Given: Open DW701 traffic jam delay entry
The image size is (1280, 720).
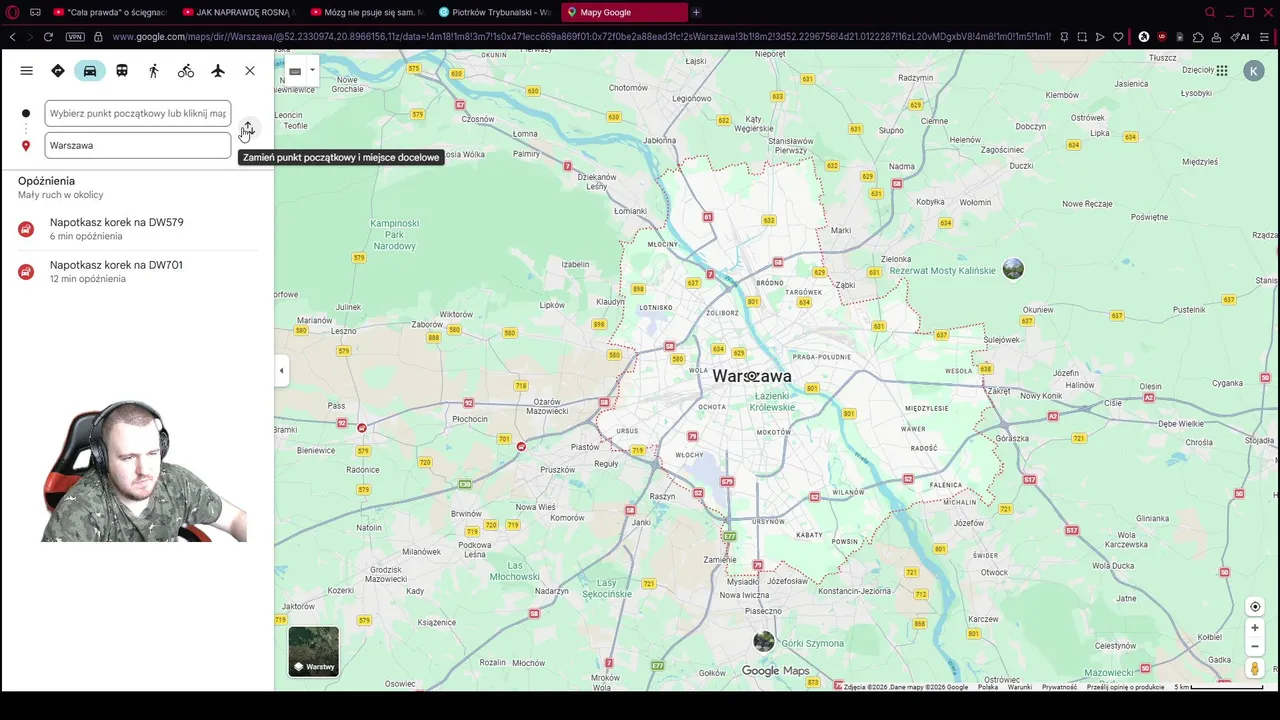Looking at the screenshot, I should 137,271.
